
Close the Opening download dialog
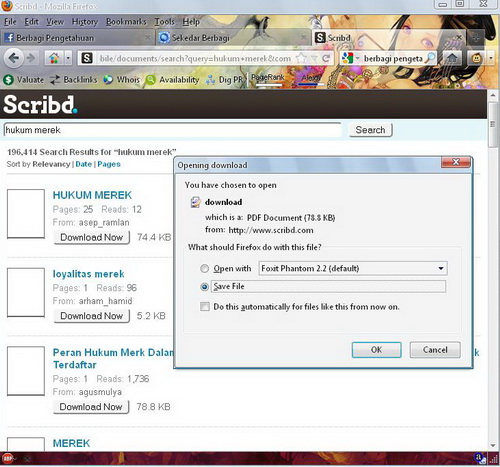point(456,162)
